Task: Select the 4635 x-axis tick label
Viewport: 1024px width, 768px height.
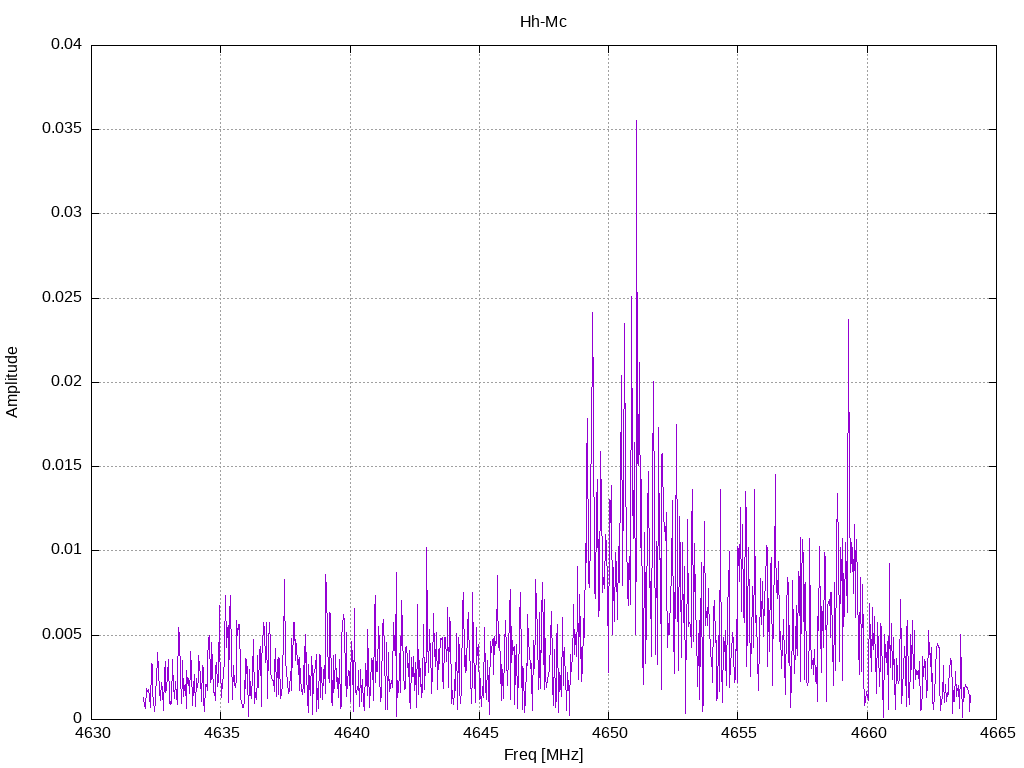Action: [221, 733]
